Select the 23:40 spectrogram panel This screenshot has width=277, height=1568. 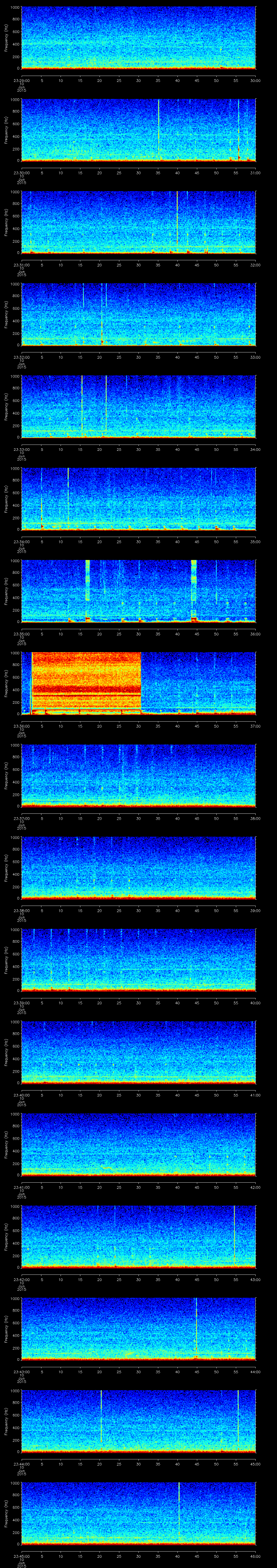pyautogui.click(x=138, y=1052)
